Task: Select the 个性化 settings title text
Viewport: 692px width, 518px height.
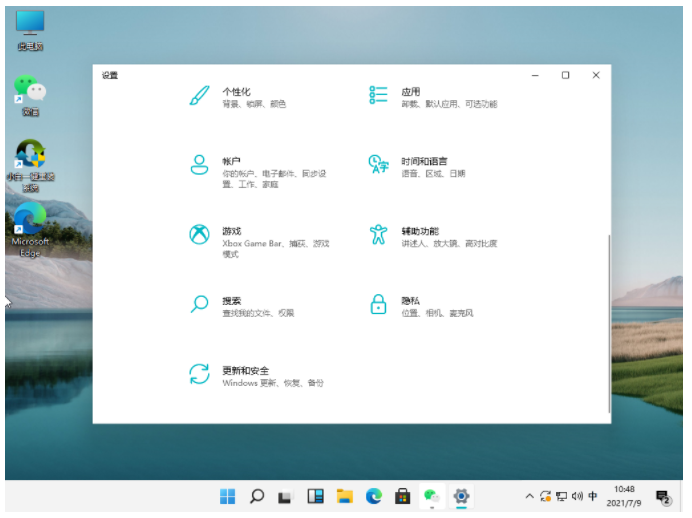Action: (x=236, y=91)
